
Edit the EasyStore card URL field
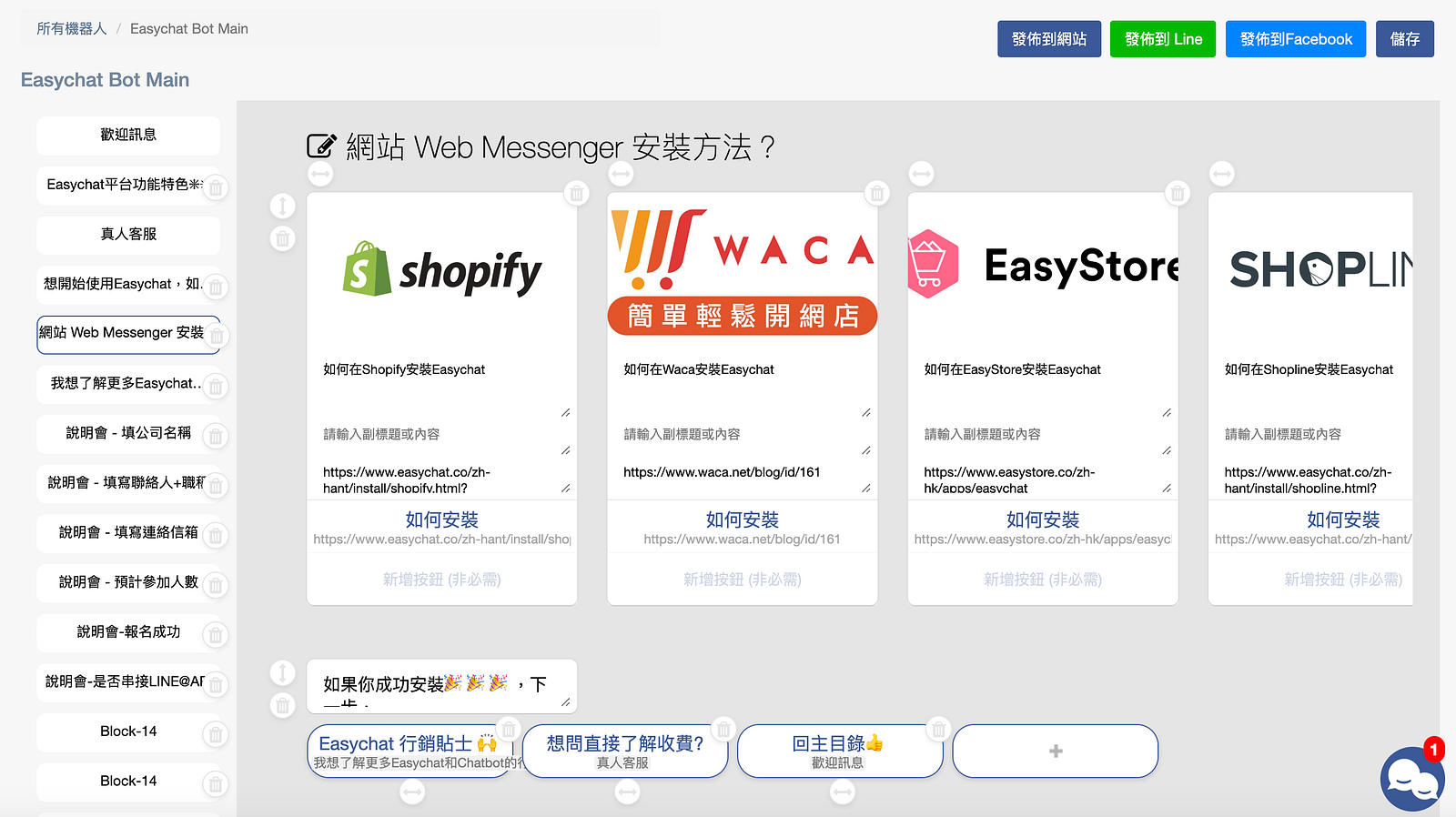click(1043, 479)
